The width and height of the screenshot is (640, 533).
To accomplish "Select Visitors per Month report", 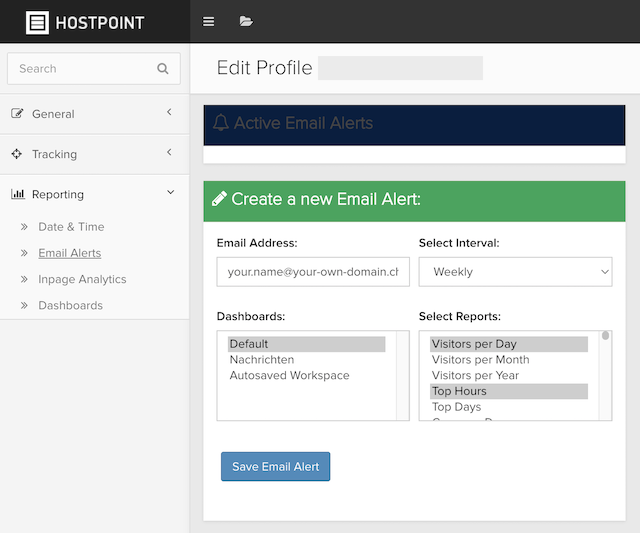I will coord(509,360).
